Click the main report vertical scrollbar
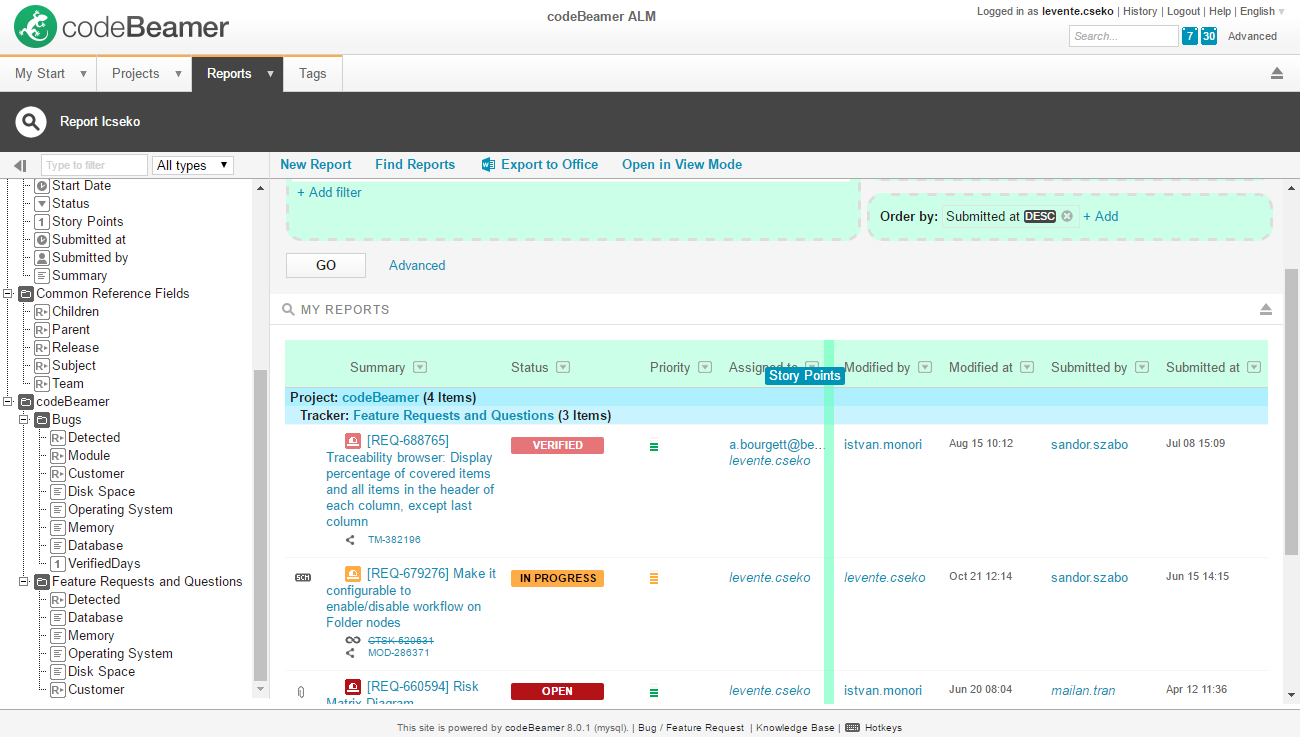 pos(1291,410)
